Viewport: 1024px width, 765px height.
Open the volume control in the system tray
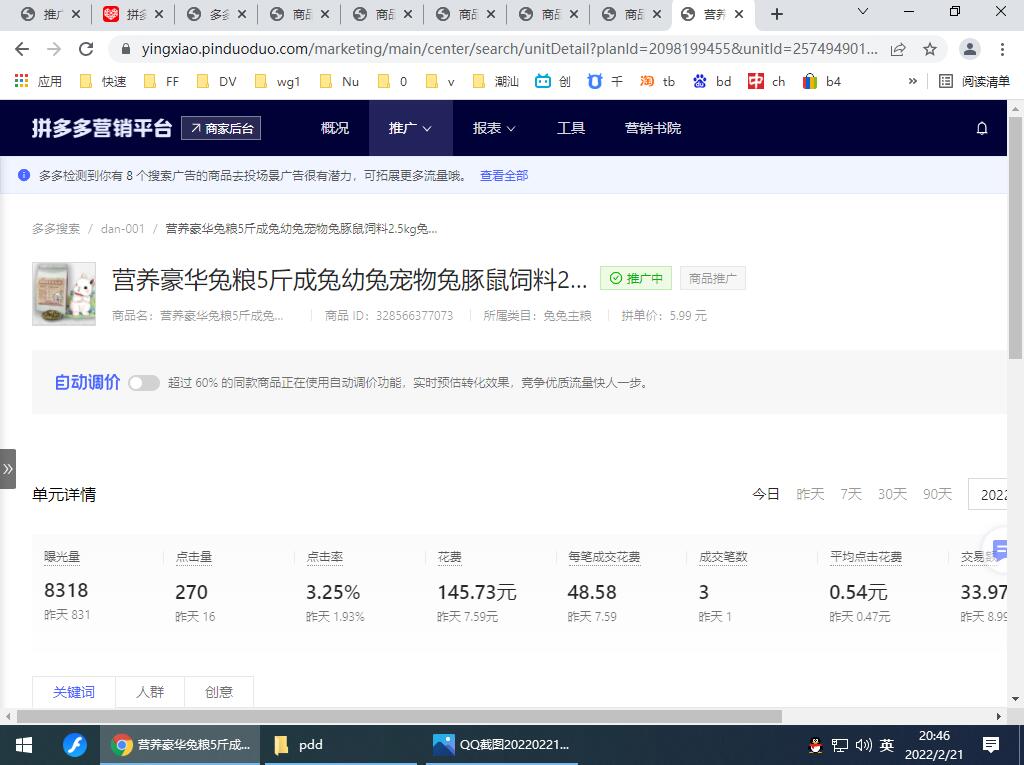[x=863, y=745]
